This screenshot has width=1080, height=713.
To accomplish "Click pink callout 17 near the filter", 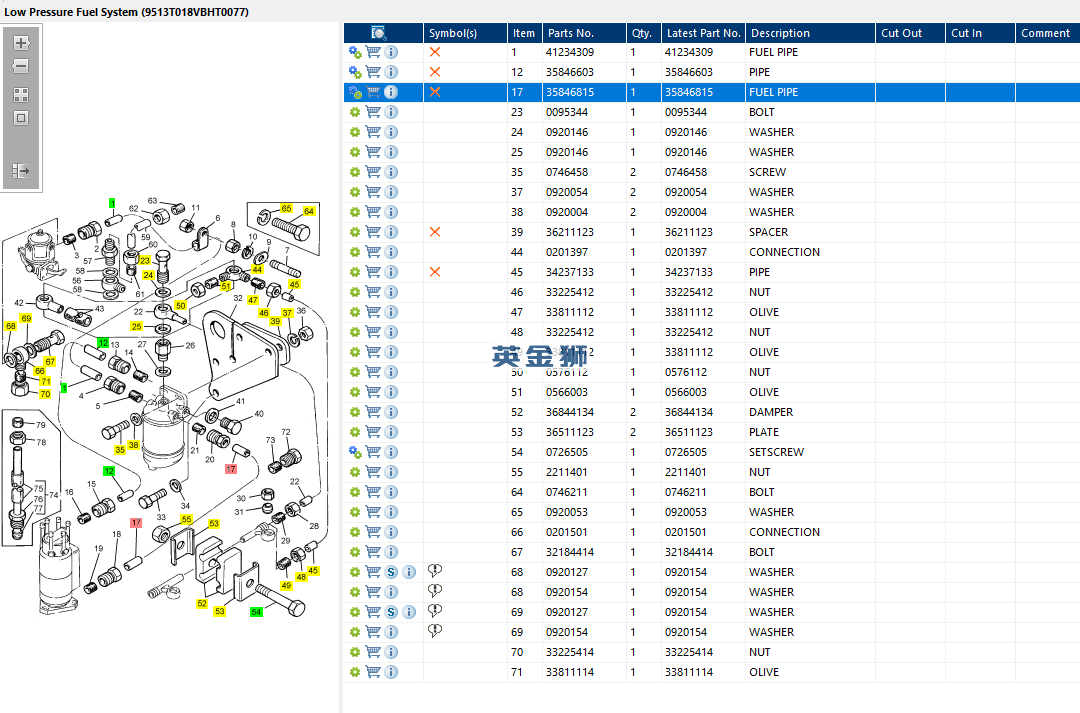I will [231, 468].
